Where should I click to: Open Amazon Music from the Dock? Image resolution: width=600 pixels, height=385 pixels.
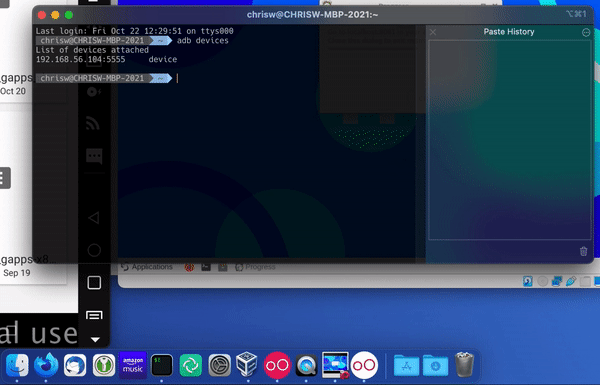click(x=133, y=365)
